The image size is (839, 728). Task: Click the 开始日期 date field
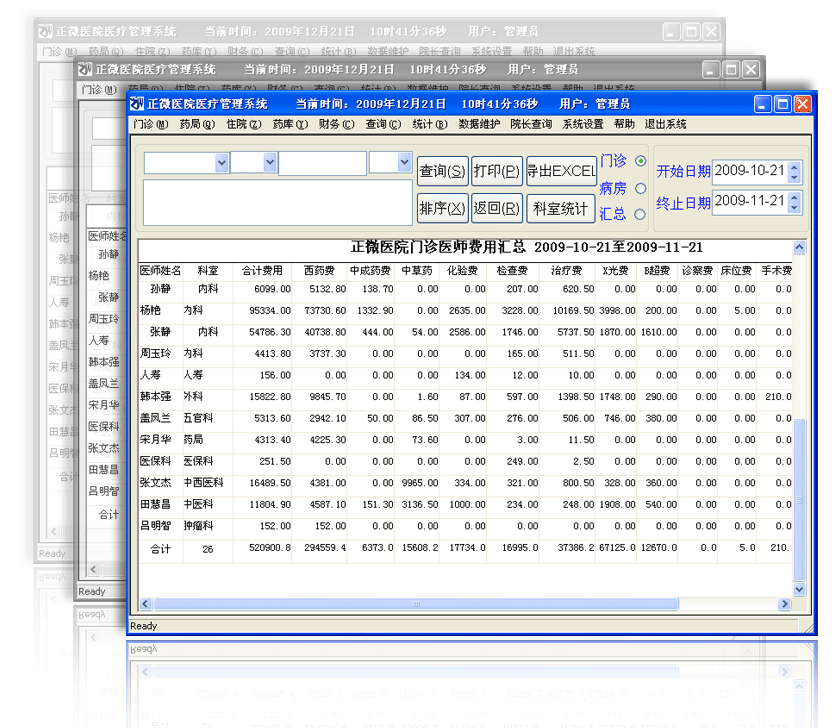click(x=750, y=171)
